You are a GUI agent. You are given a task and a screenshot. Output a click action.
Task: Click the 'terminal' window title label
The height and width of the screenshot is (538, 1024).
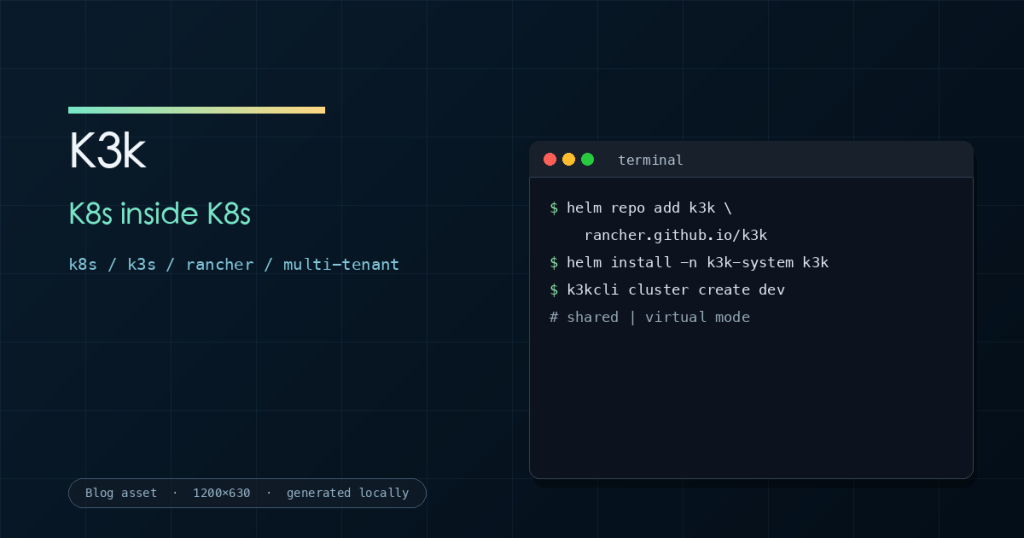click(x=650, y=160)
